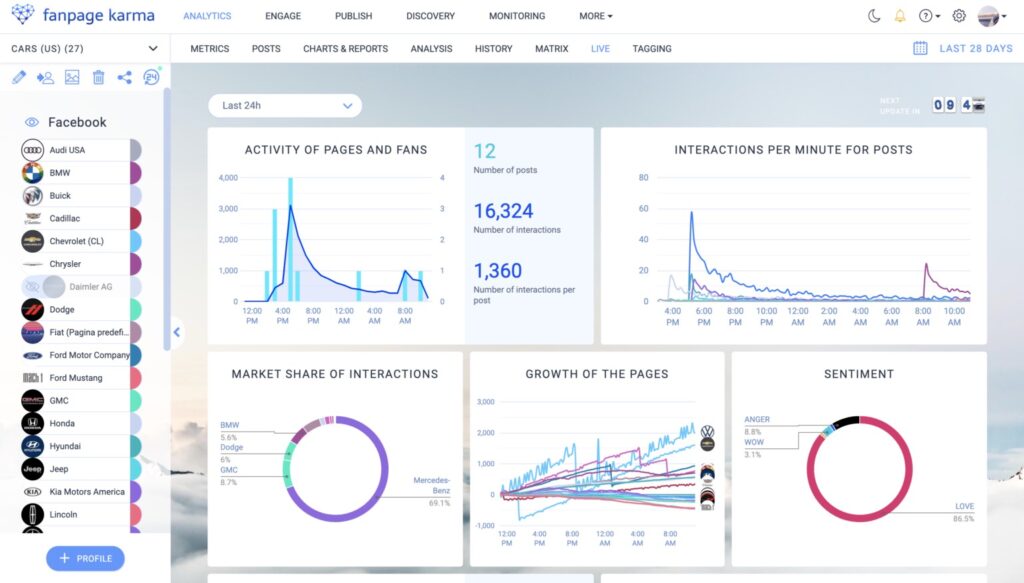Viewport: 1024px width, 583px height.
Task: Expand the Cars (US) dashboard dropdown
Action: coord(153,48)
